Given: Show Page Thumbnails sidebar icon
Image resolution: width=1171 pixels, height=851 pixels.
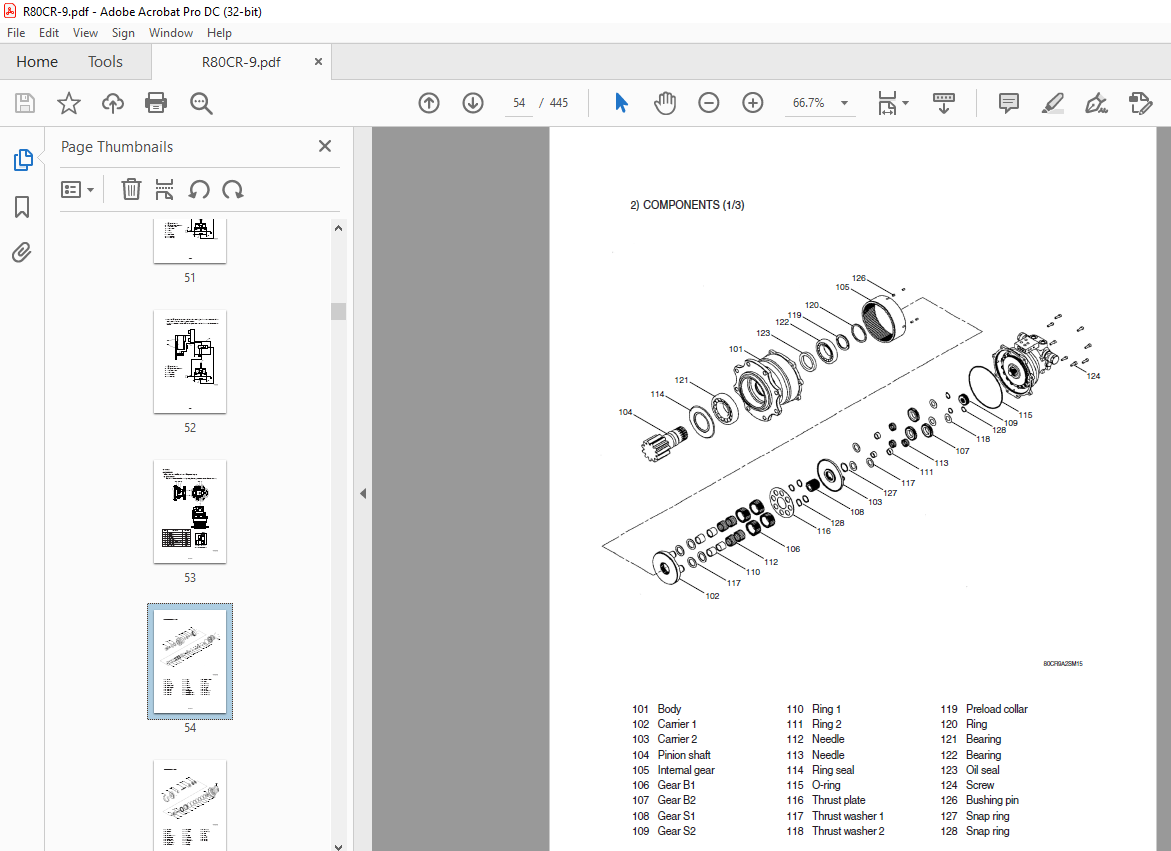Looking at the screenshot, I should click(22, 160).
